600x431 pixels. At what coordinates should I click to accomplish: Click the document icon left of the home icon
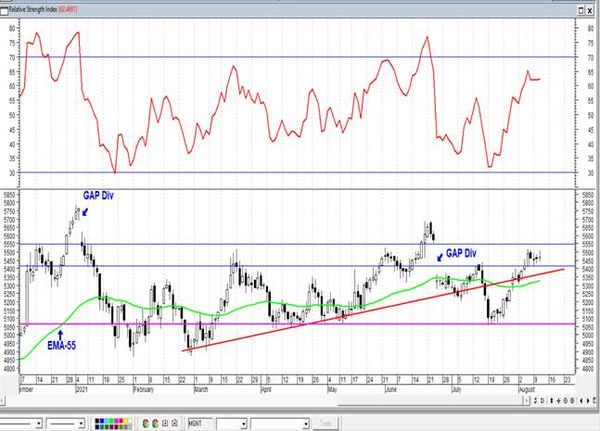coord(165,423)
